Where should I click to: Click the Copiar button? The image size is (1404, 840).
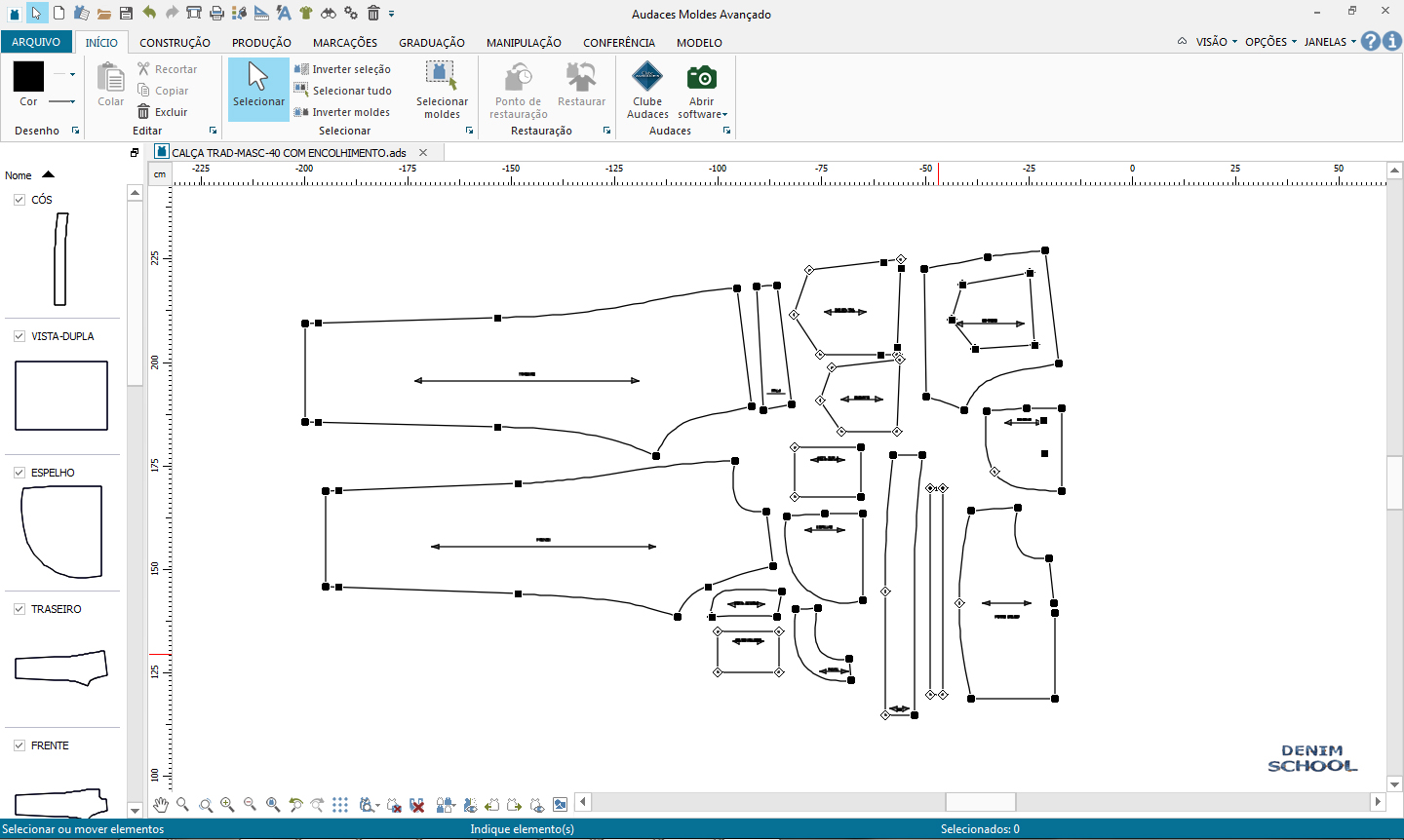coord(162,91)
